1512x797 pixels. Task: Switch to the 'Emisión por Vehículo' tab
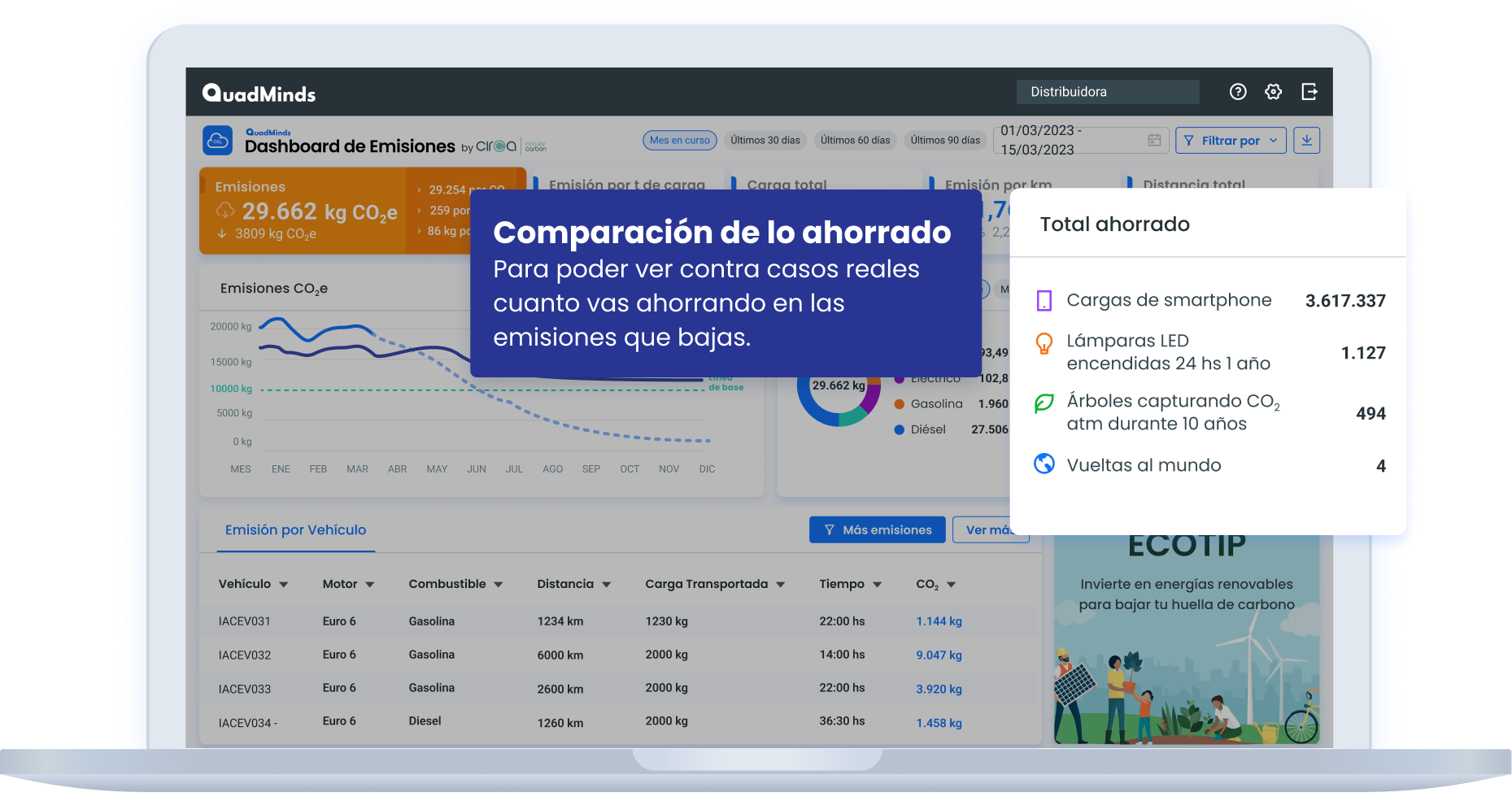(295, 530)
